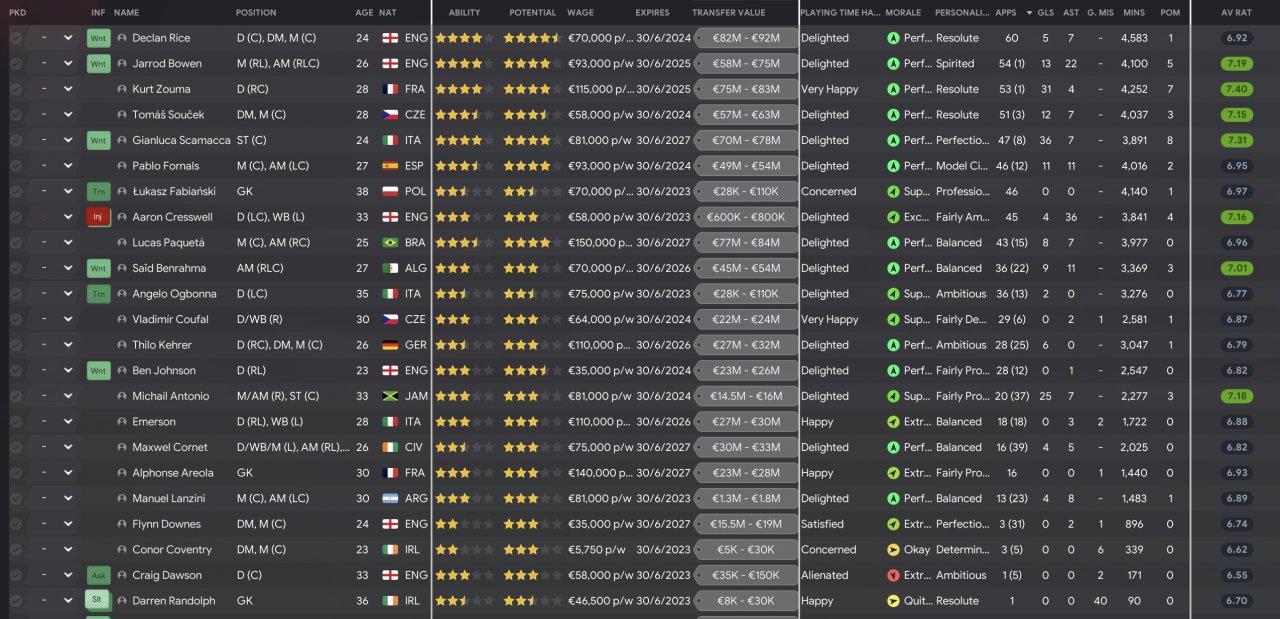Sort the squad by Transfer Value column
The width and height of the screenshot is (1280, 619).
point(728,13)
